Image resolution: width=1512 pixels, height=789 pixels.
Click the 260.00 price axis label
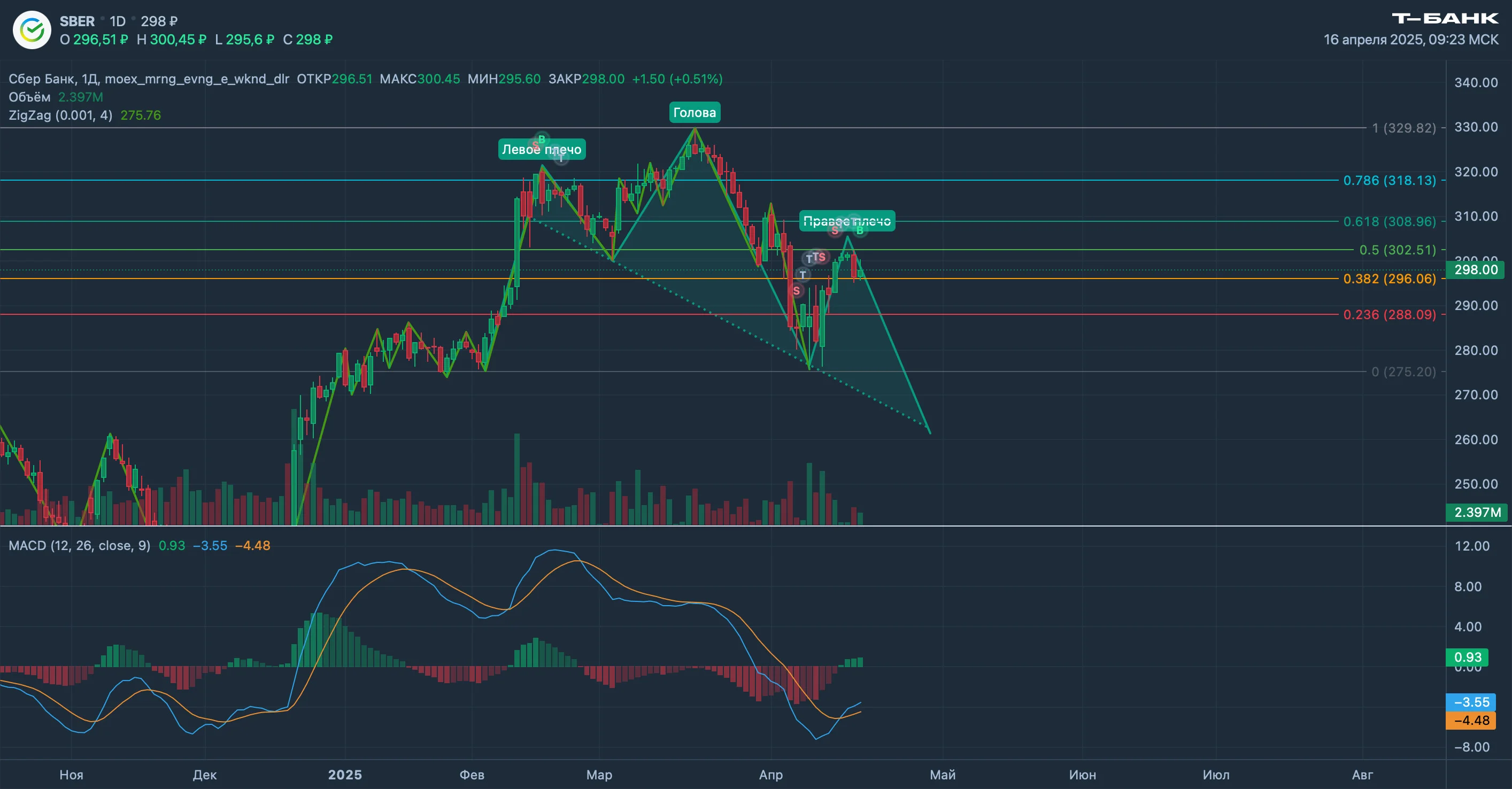pyautogui.click(x=1476, y=439)
